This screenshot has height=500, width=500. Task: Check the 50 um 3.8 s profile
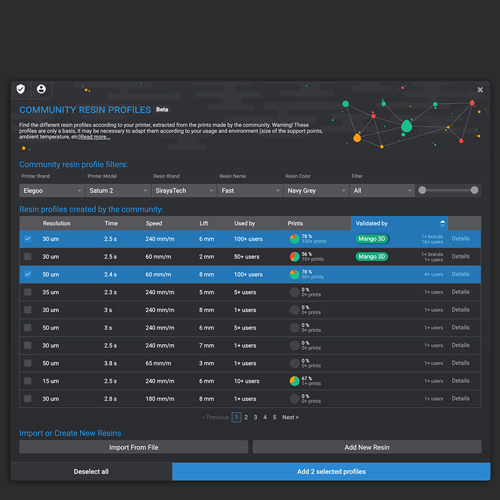click(x=28, y=363)
